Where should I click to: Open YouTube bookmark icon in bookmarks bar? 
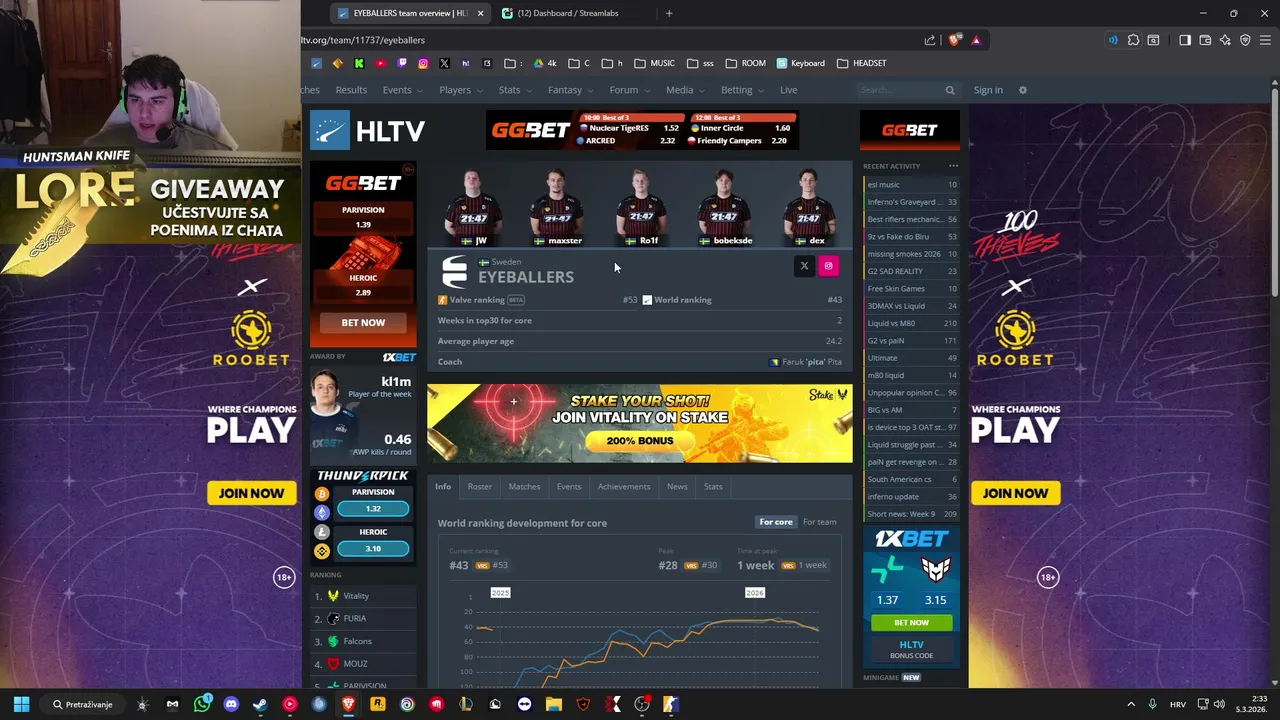pyautogui.click(x=380, y=63)
